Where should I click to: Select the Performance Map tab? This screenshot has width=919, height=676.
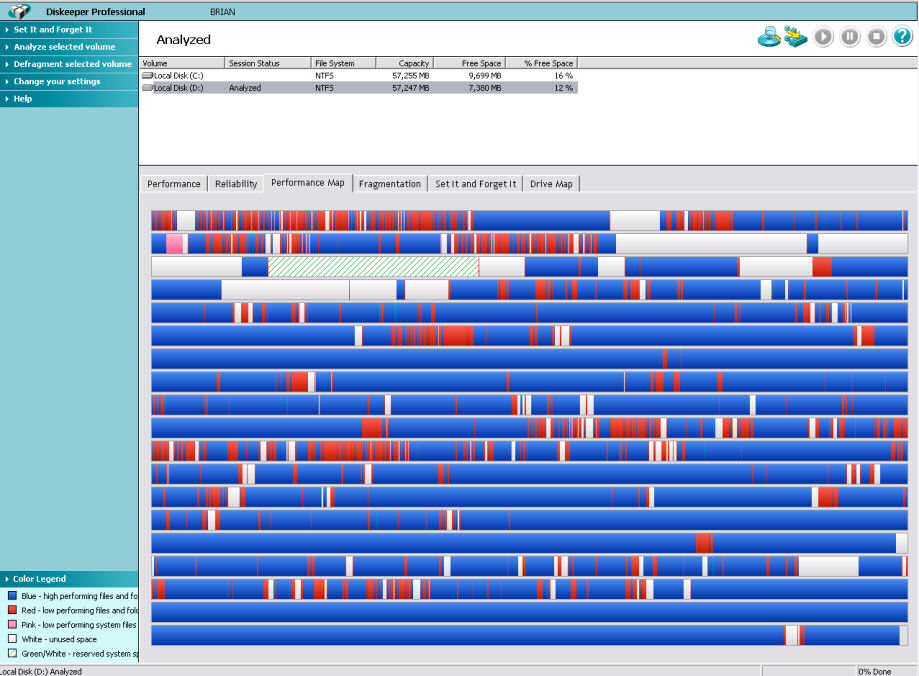pos(308,183)
